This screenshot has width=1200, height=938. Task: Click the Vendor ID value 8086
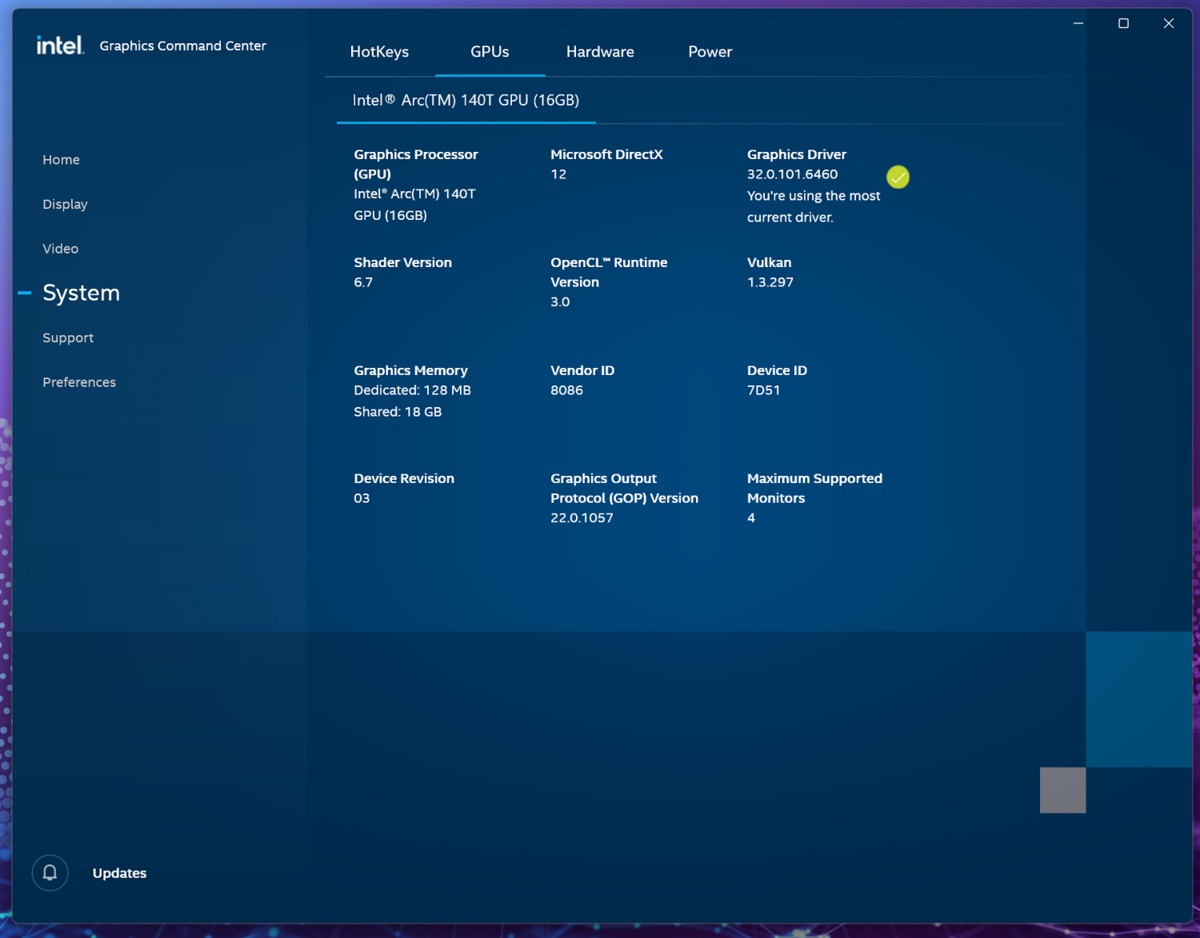(567, 390)
